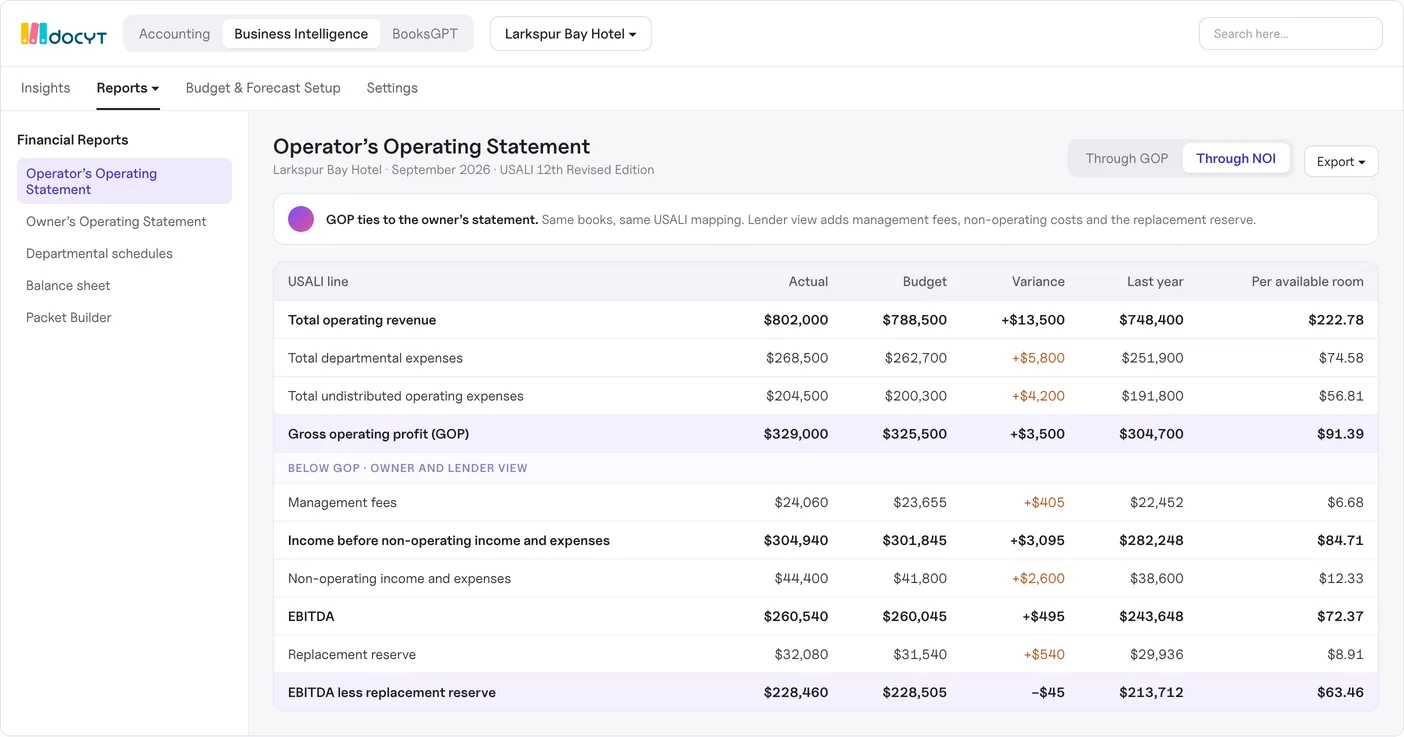
Task: Open Packet Builder
Action: tap(69, 318)
